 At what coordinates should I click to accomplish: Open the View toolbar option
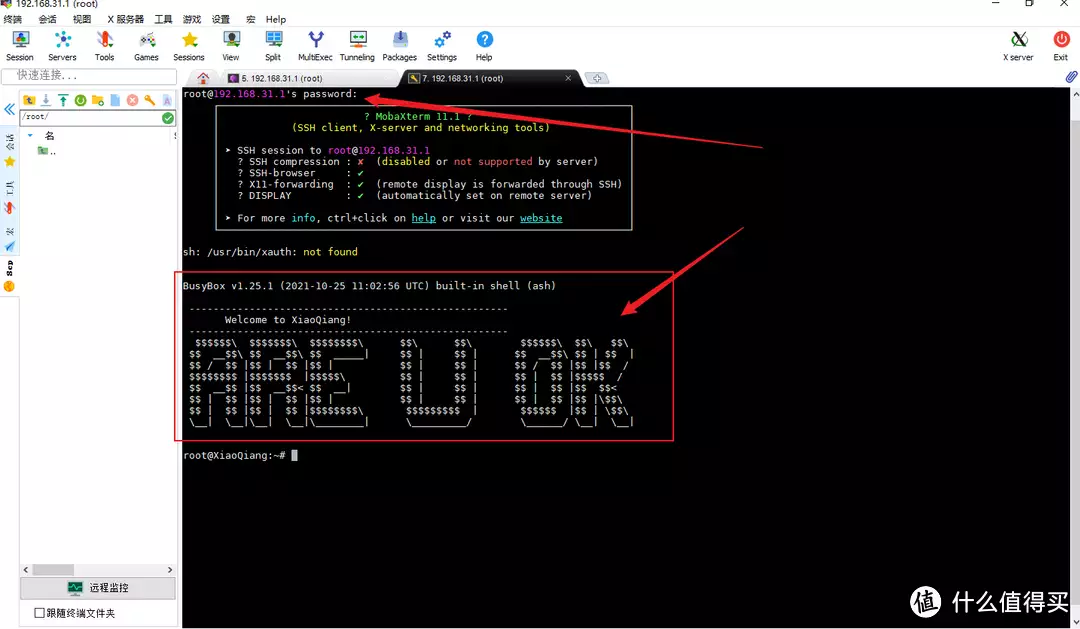coord(231,45)
